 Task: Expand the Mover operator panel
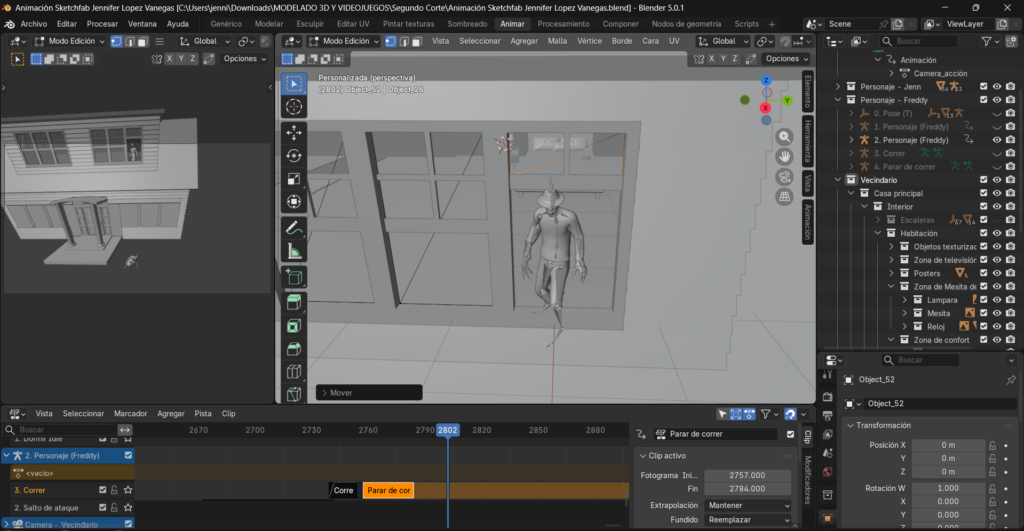[369, 393]
